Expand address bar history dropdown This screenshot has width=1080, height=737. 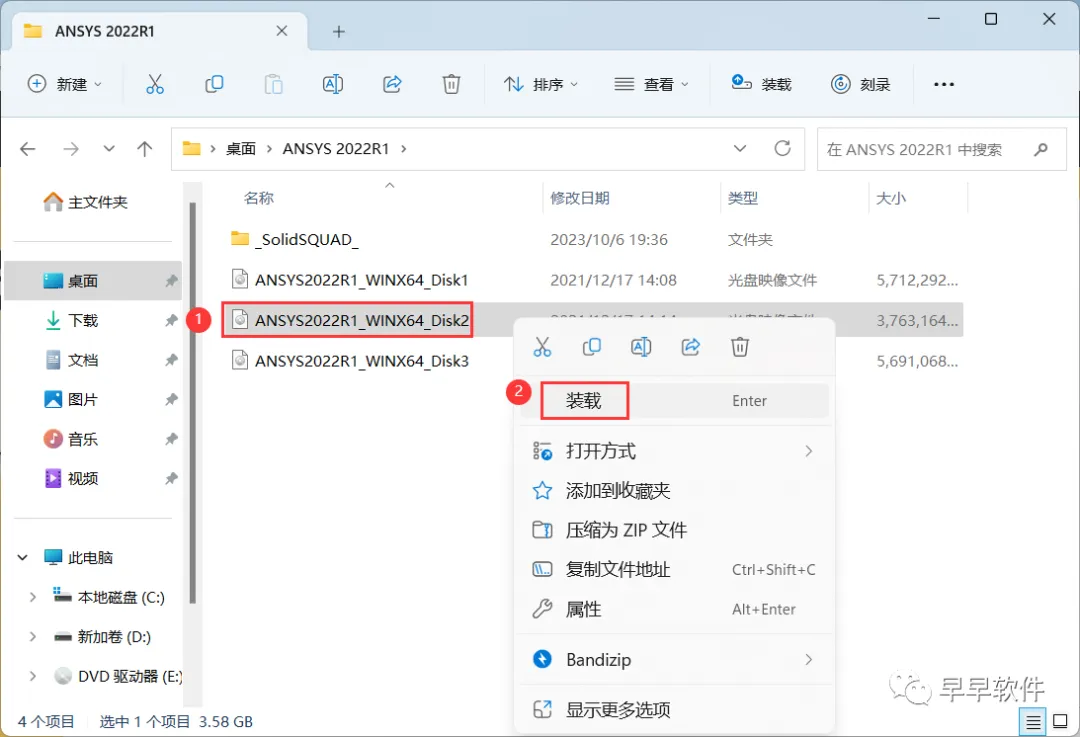click(740, 148)
